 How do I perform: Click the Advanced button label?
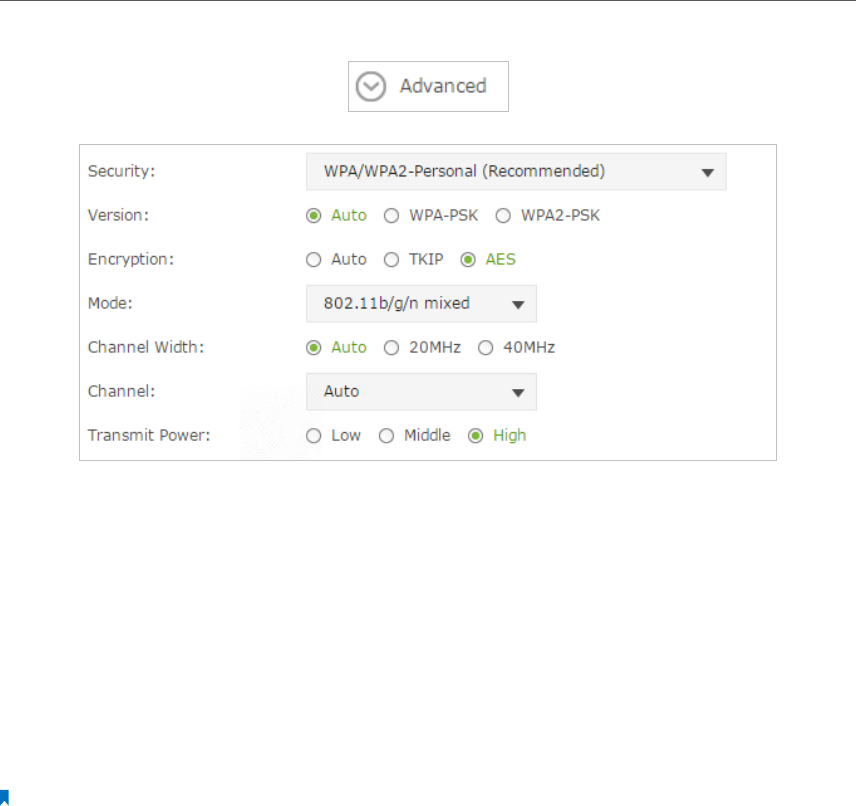click(x=443, y=86)
